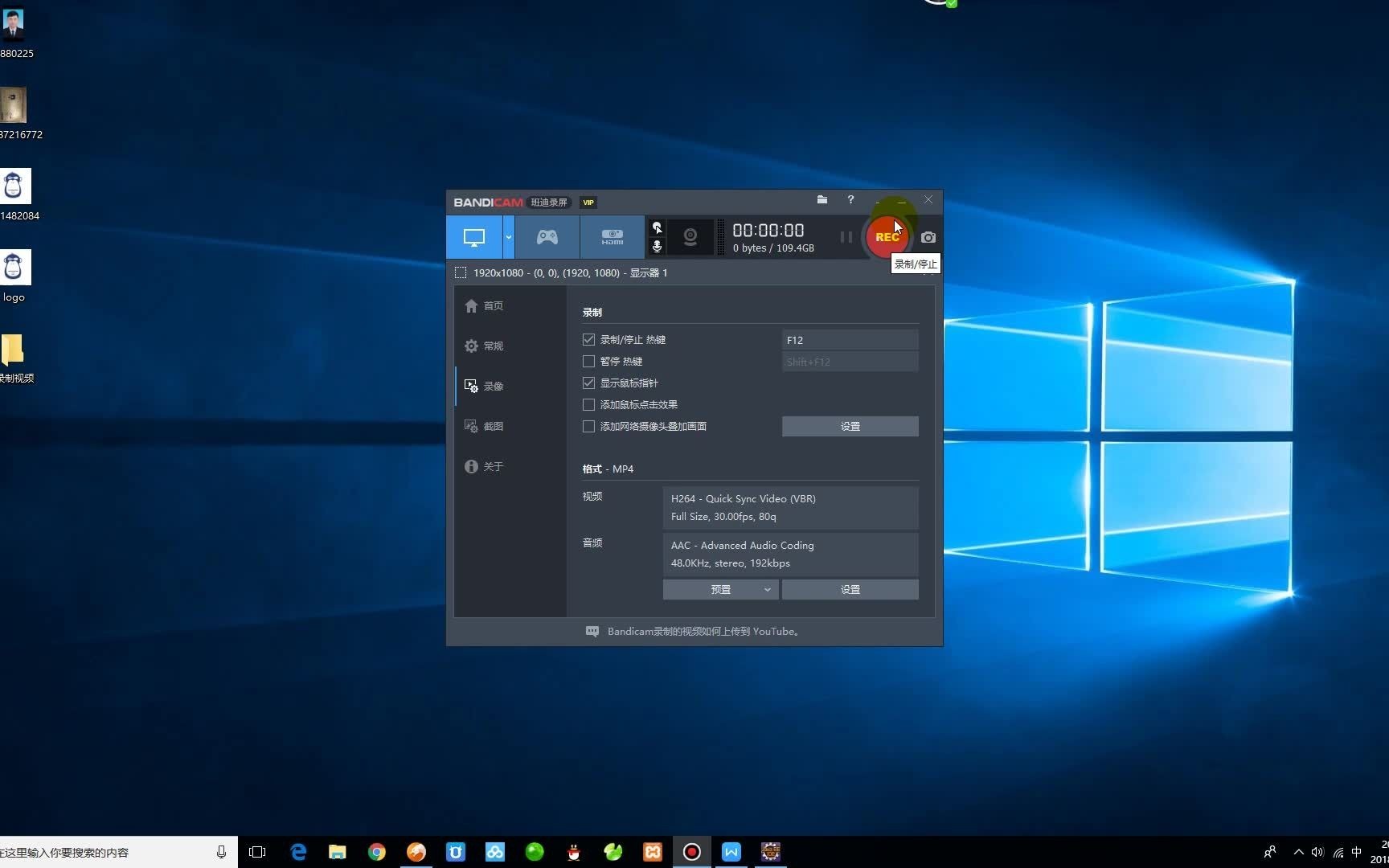1389x868 pixels.
Task: Enable 暂停 热键 checkbox
Action: click(588, 361)
